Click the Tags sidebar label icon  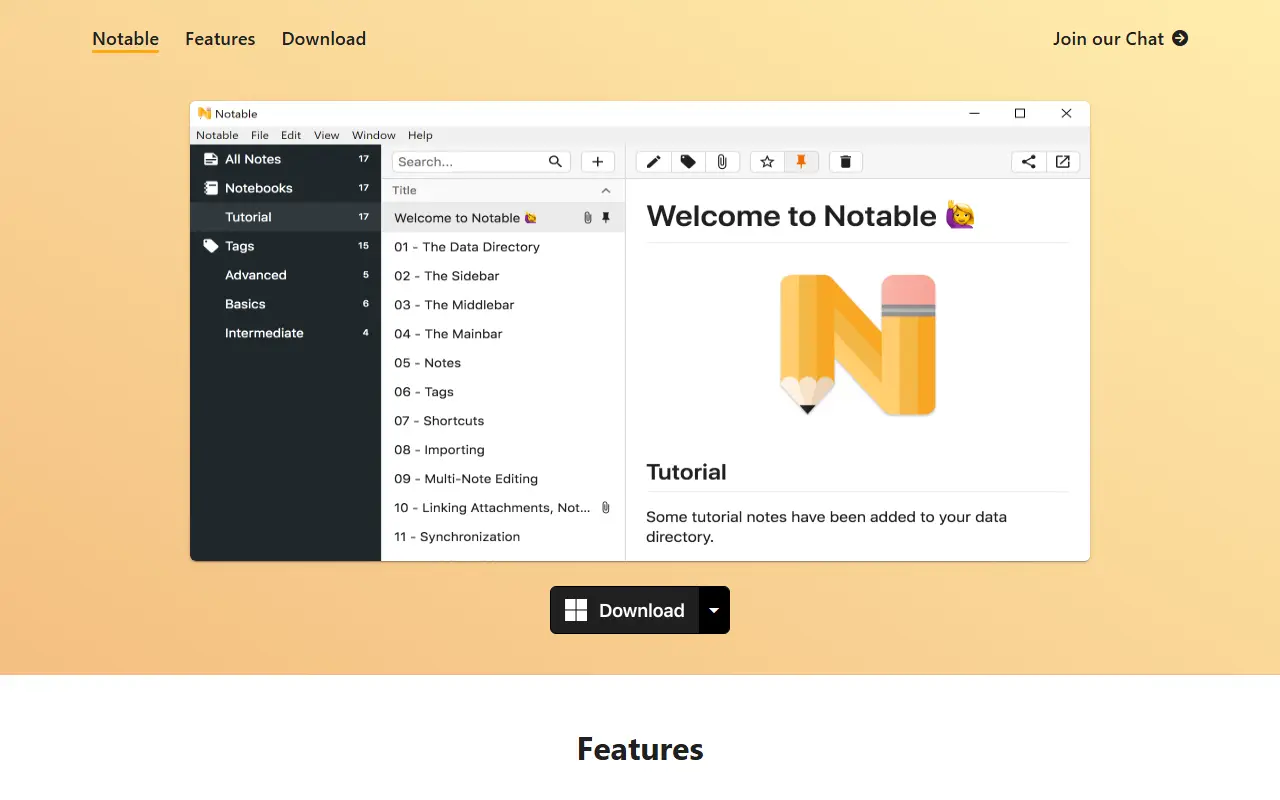pyautogui.click(x=211, y=246)
